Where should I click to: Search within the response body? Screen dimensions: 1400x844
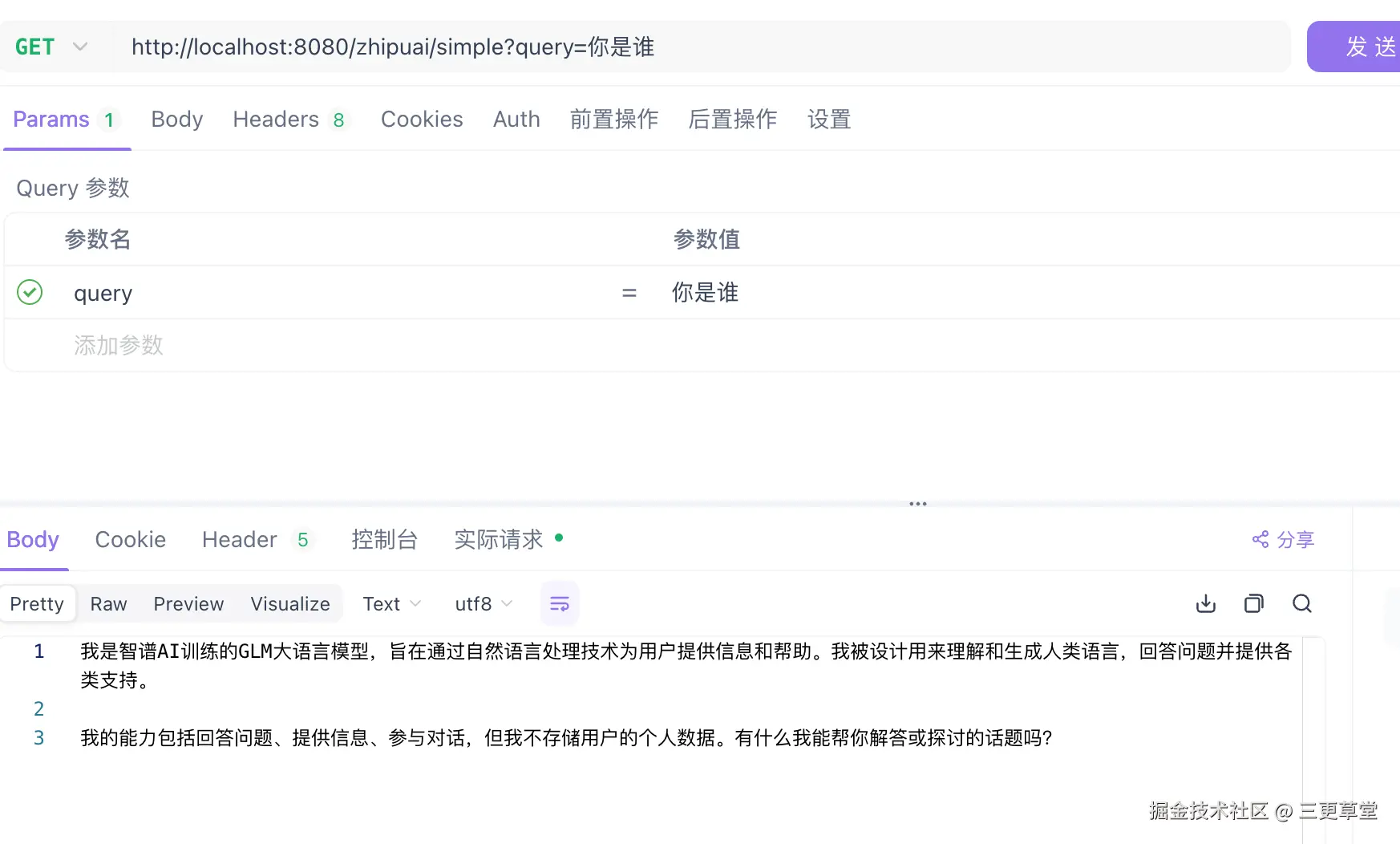click(x=1301, y=603)
